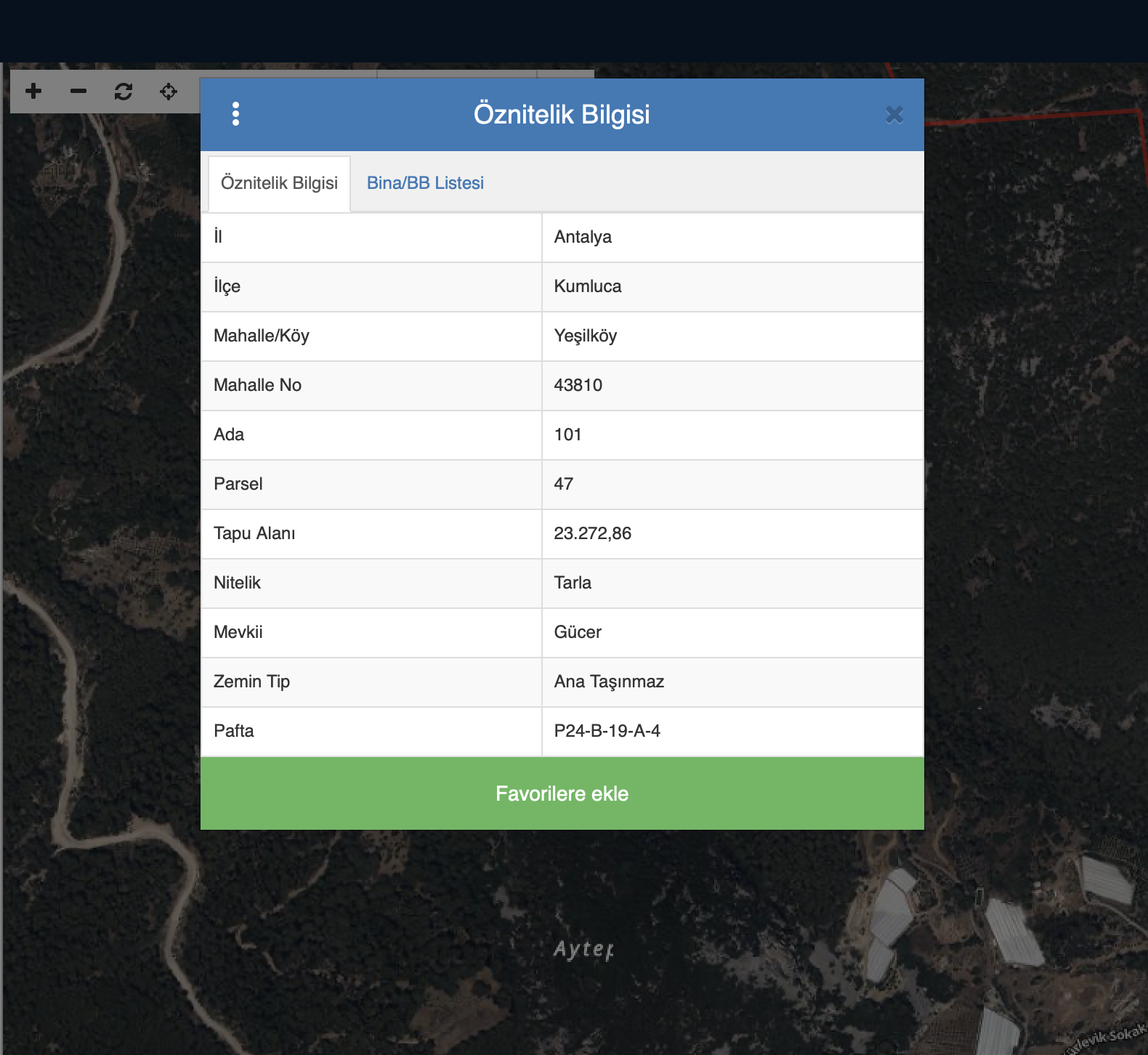Select the Yeşilköy neighborhood cell

tap(585, 336)
